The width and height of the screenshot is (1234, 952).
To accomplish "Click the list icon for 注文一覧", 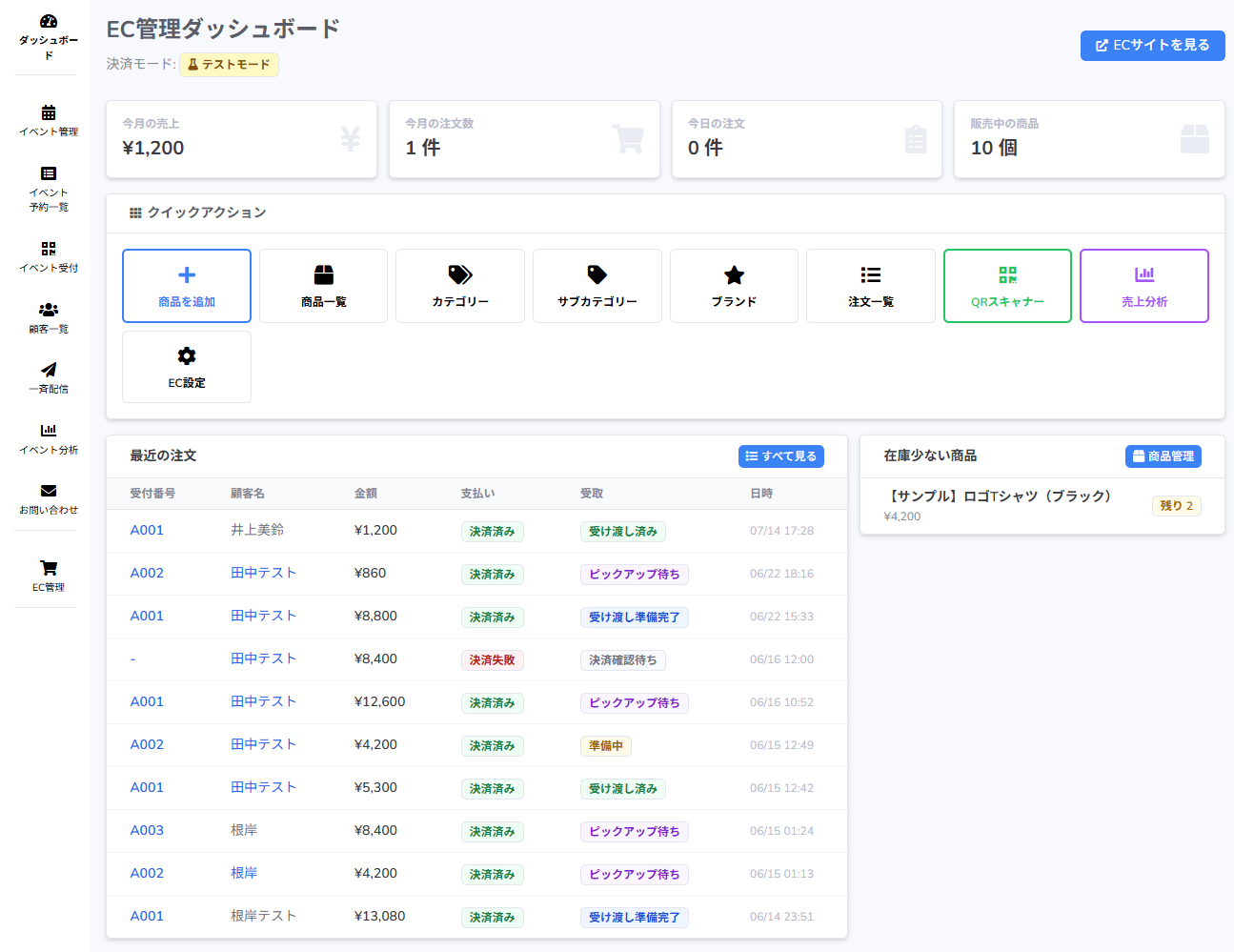I will pyautogui.click(x=871, y=275).
